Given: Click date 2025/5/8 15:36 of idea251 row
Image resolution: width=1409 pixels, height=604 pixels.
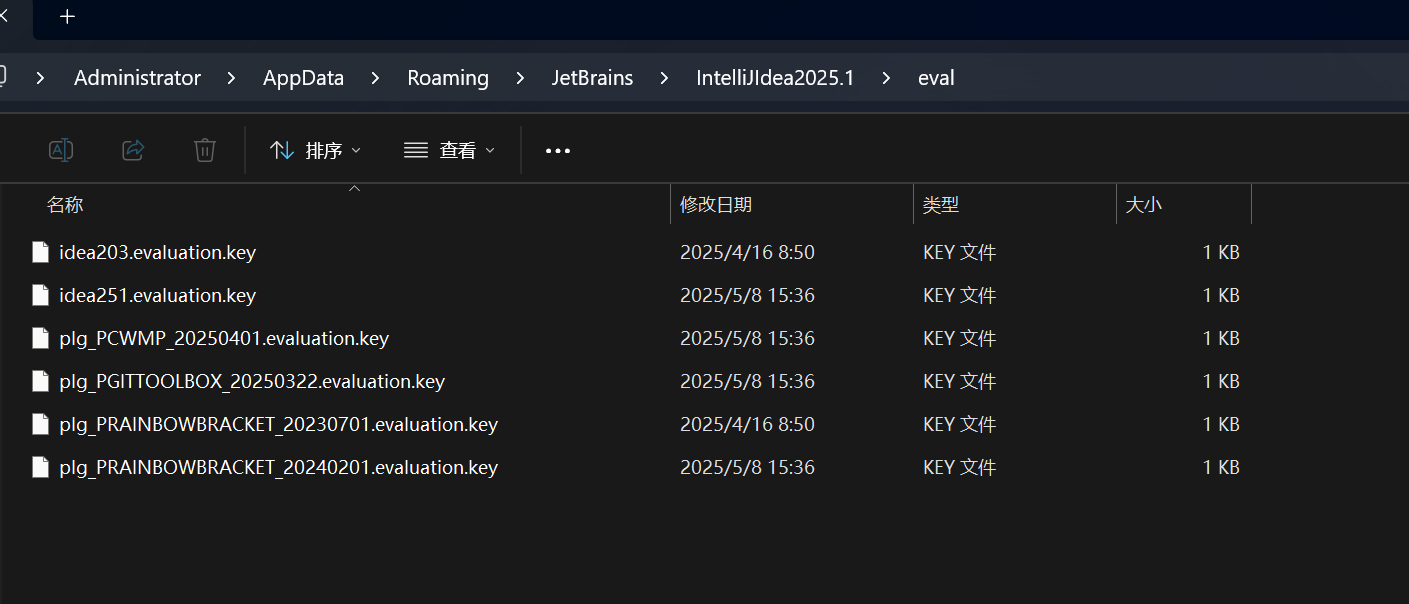Looking at the screenshot, I should coord(747,296).
